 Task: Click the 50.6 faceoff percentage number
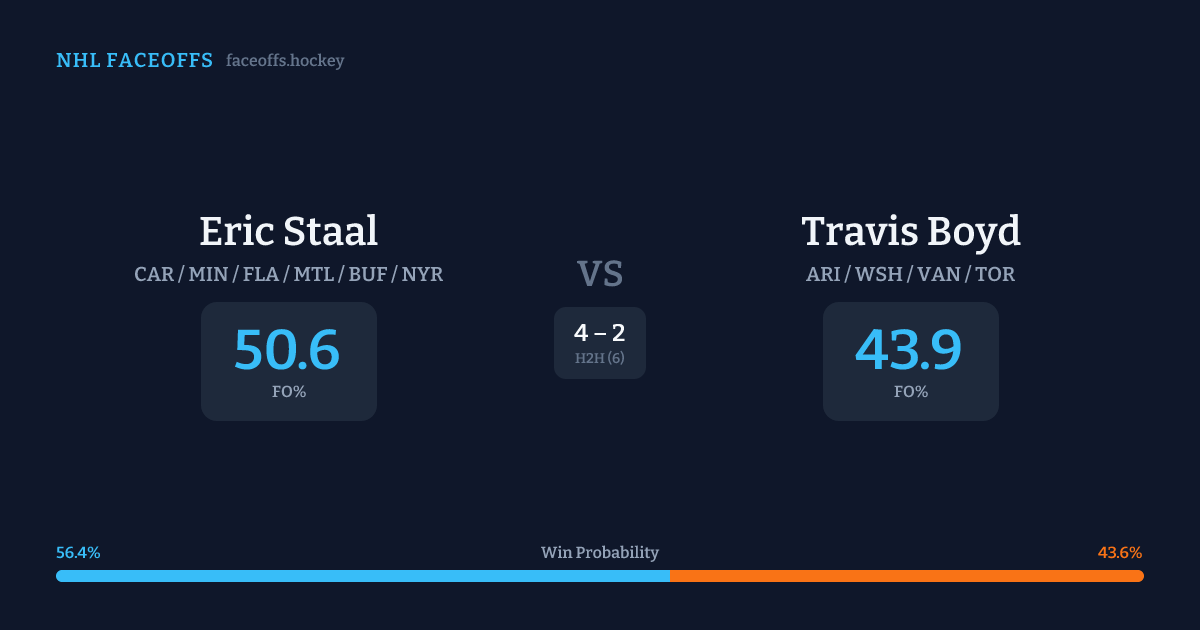287,350
